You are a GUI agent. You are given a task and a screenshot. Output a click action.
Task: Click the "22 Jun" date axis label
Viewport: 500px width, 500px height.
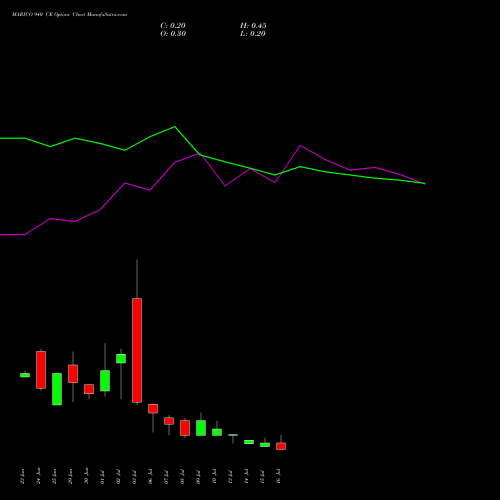coord(23,476)
